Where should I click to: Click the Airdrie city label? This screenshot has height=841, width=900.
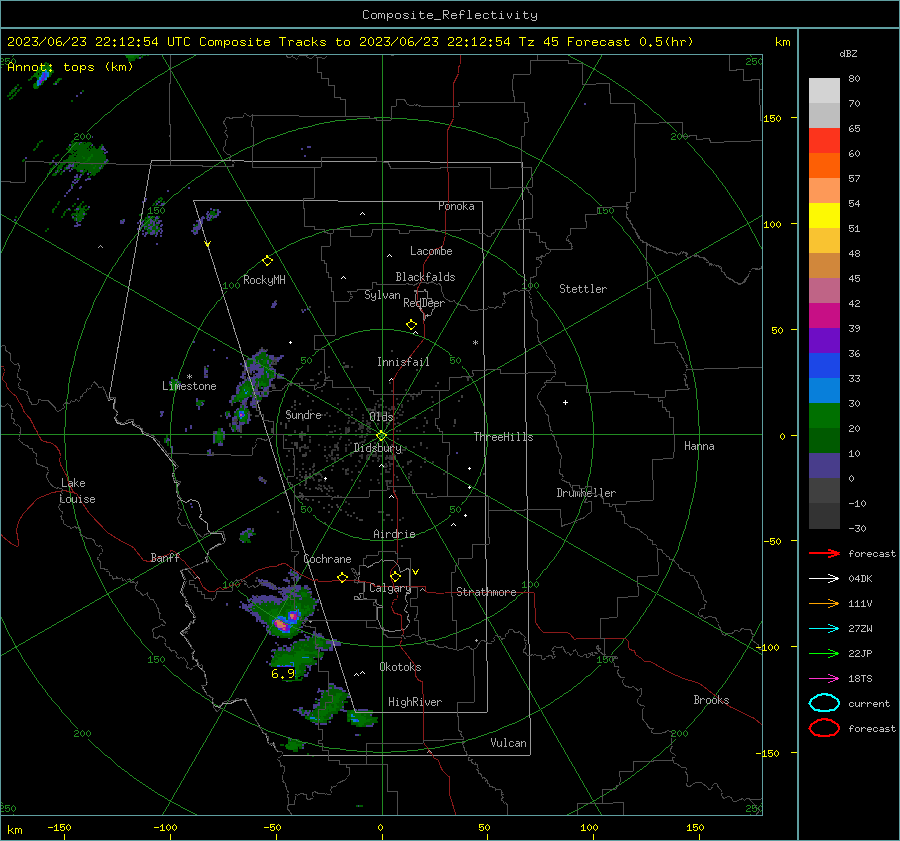[x=394, y=534]
